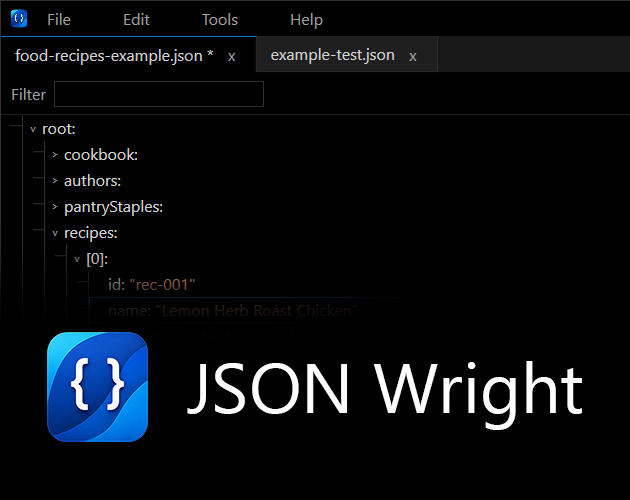Close the example-test.json tab

point(413,57)
